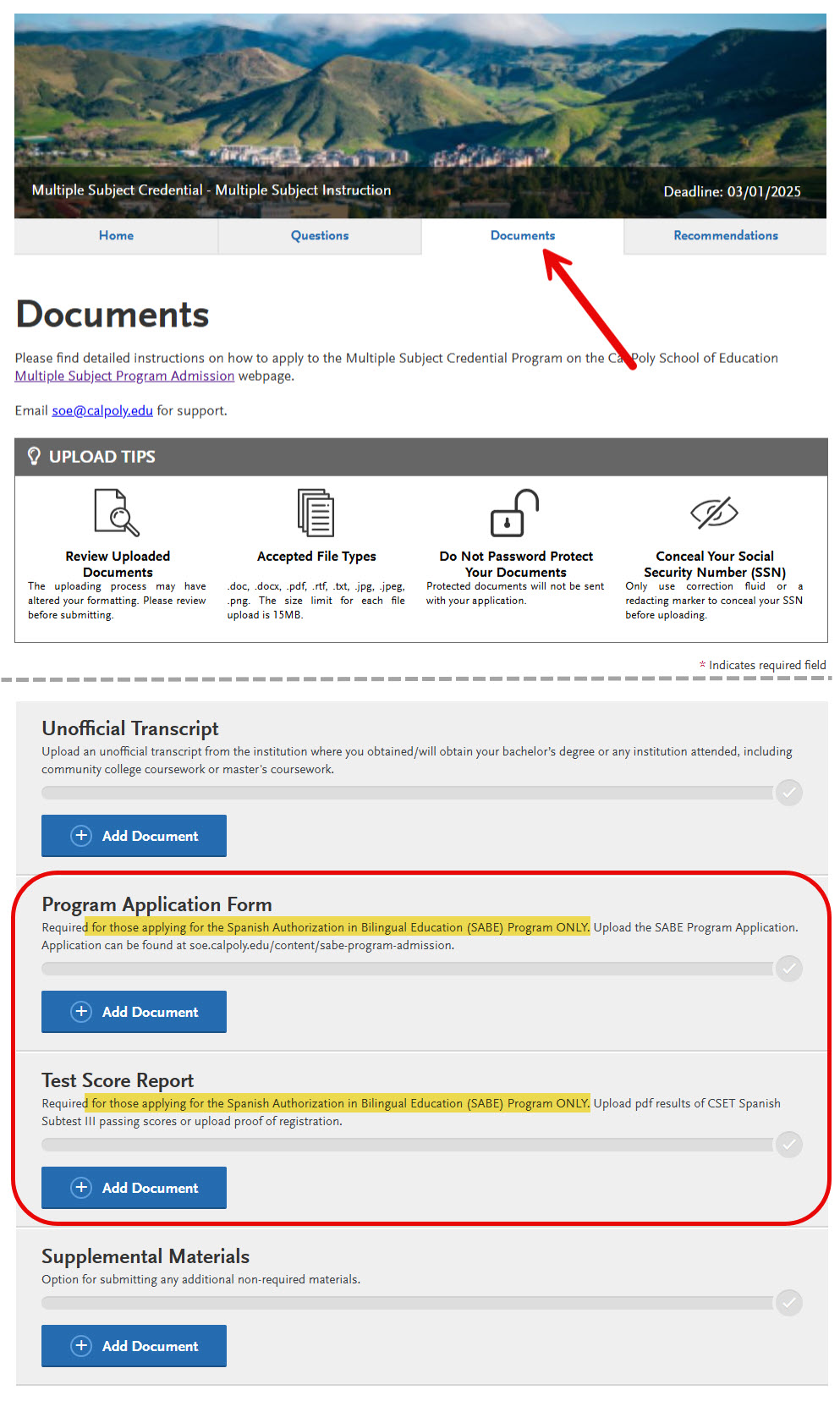
Task: Add Document under Unofficial Transcript
Action: pos(134,836)
